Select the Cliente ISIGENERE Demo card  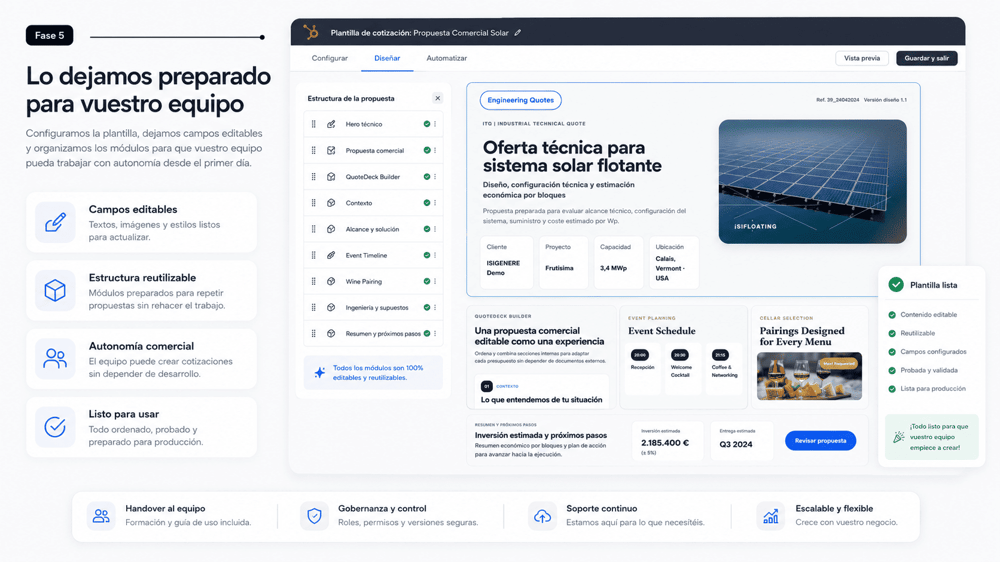[x=506, y=262]
